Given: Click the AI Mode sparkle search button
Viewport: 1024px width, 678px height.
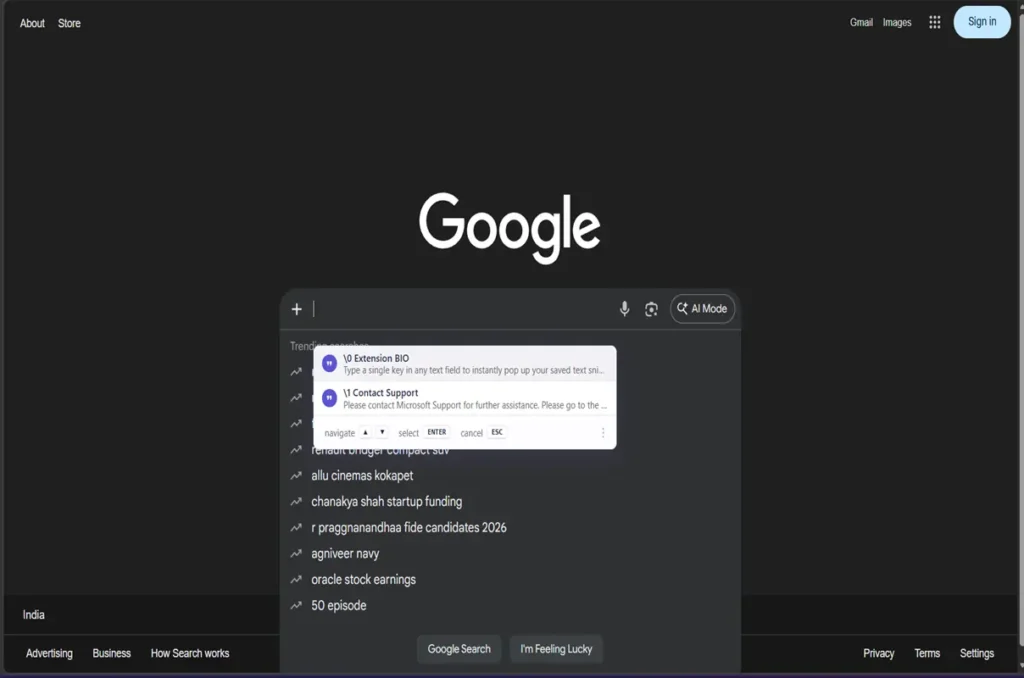Looking at the screenshot, I should point(702,308).
